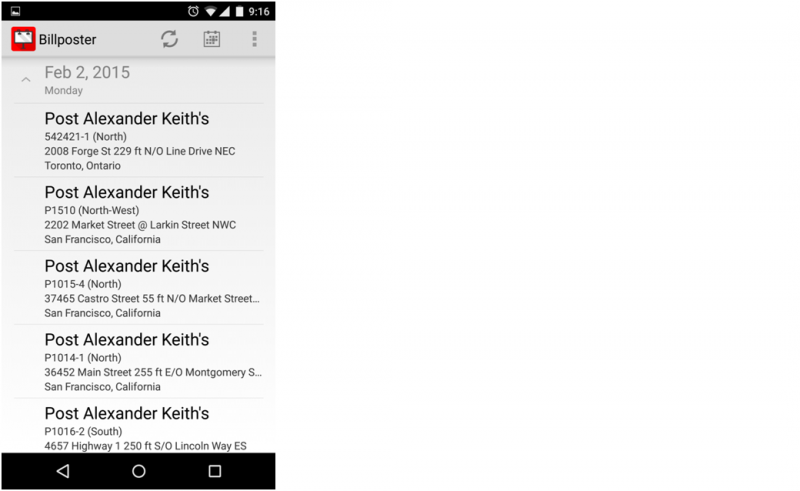Tap the alarm clock status icon
800x491 pixels.
coord(193,11)
